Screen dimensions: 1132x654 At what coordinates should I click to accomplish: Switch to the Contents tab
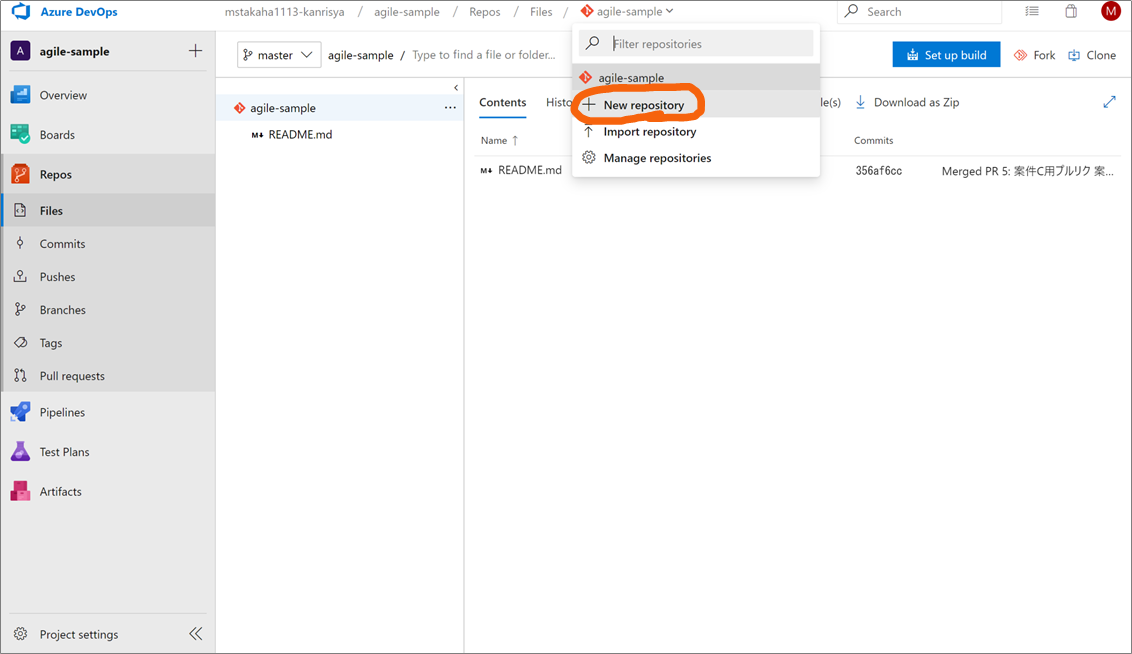coord(502,103)
